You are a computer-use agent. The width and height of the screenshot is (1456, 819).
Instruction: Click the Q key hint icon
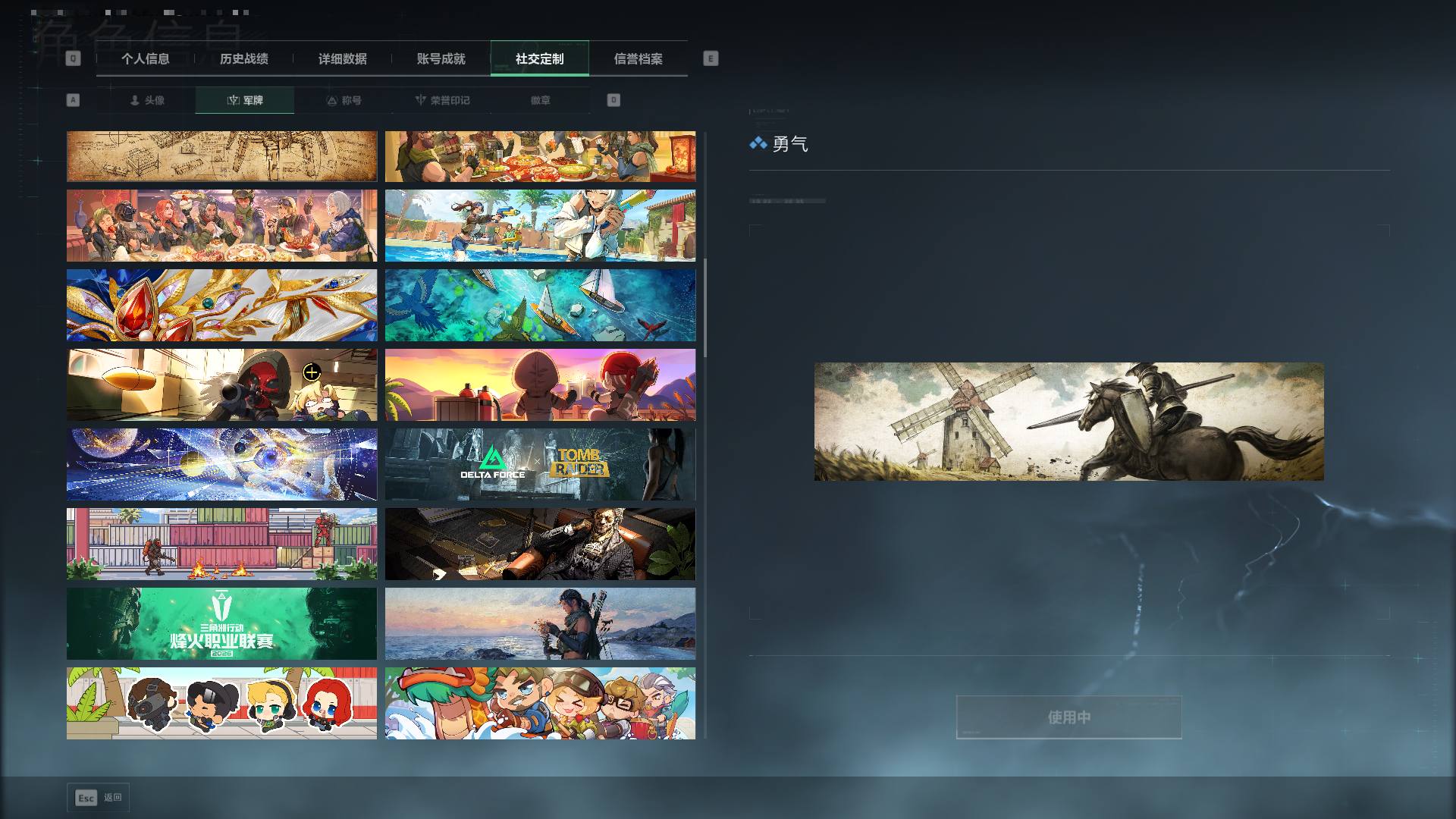tap(73, 58)
